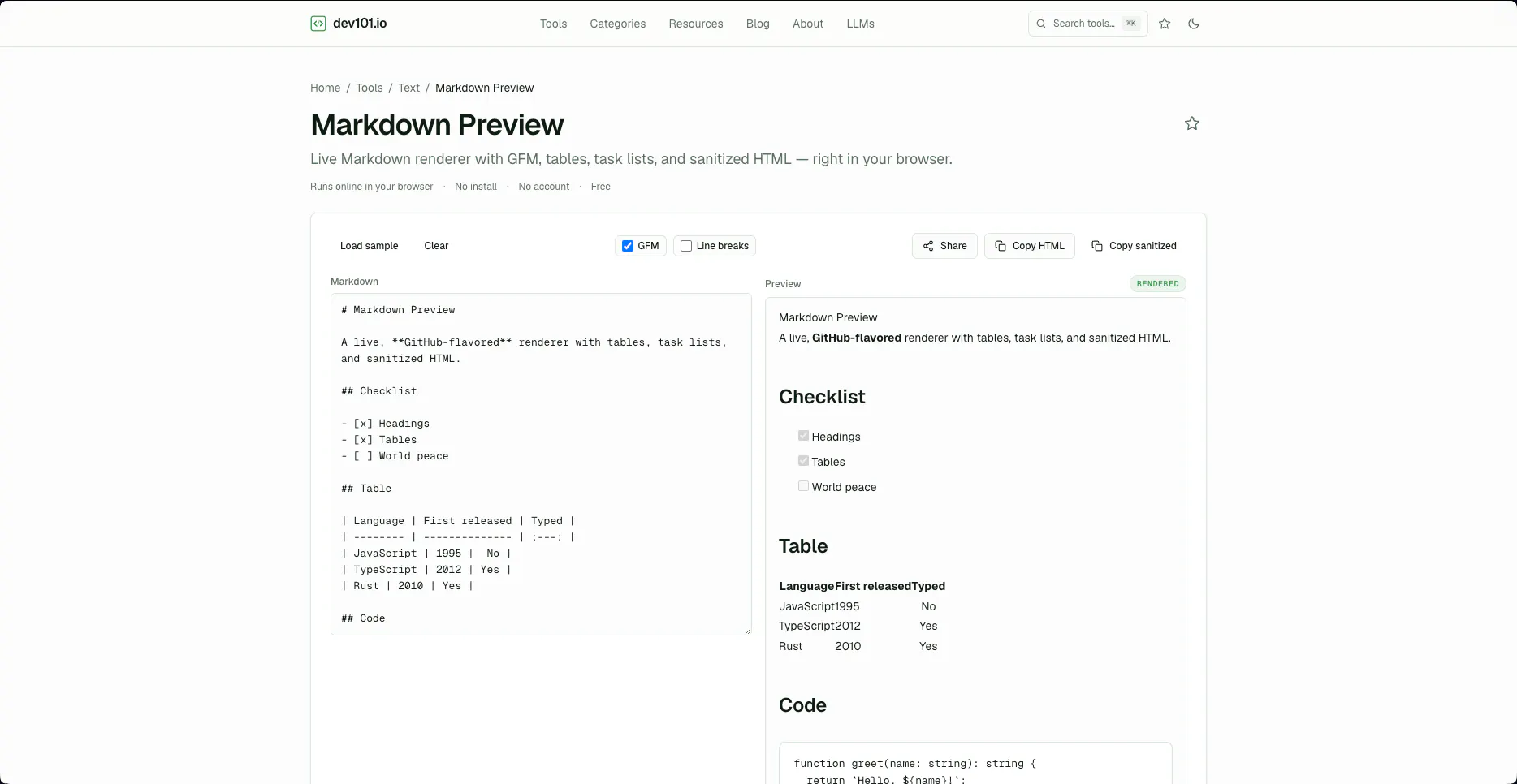Copy sanitized HTML

tap(1134, 246)
